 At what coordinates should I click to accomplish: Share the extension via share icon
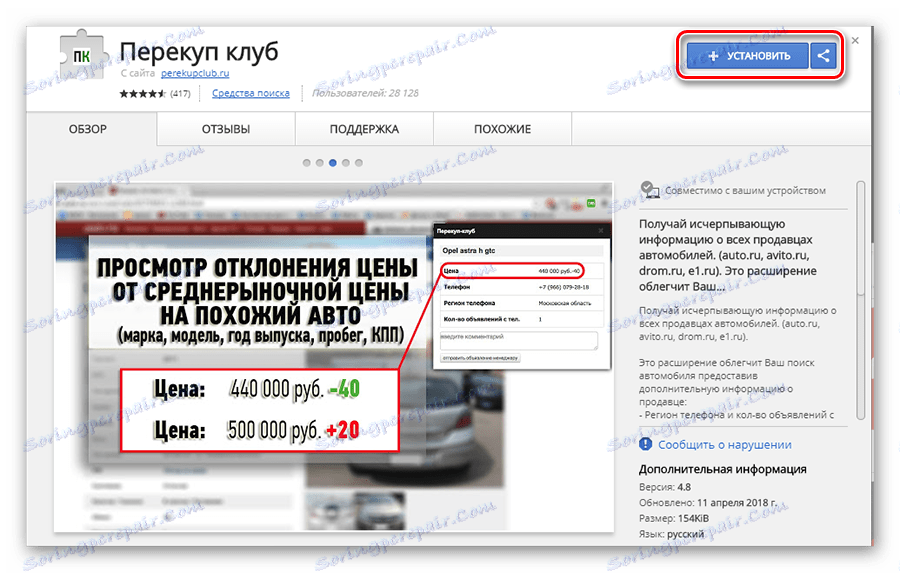(x=823, y=56)
